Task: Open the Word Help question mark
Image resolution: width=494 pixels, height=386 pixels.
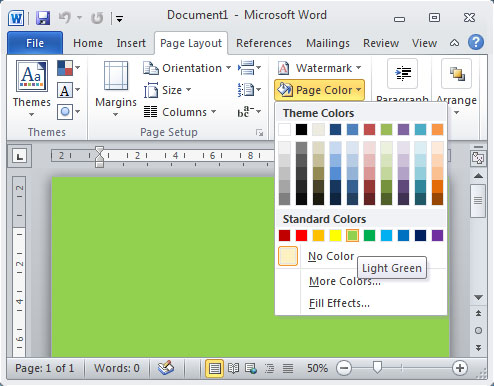Action: [476, 43]
